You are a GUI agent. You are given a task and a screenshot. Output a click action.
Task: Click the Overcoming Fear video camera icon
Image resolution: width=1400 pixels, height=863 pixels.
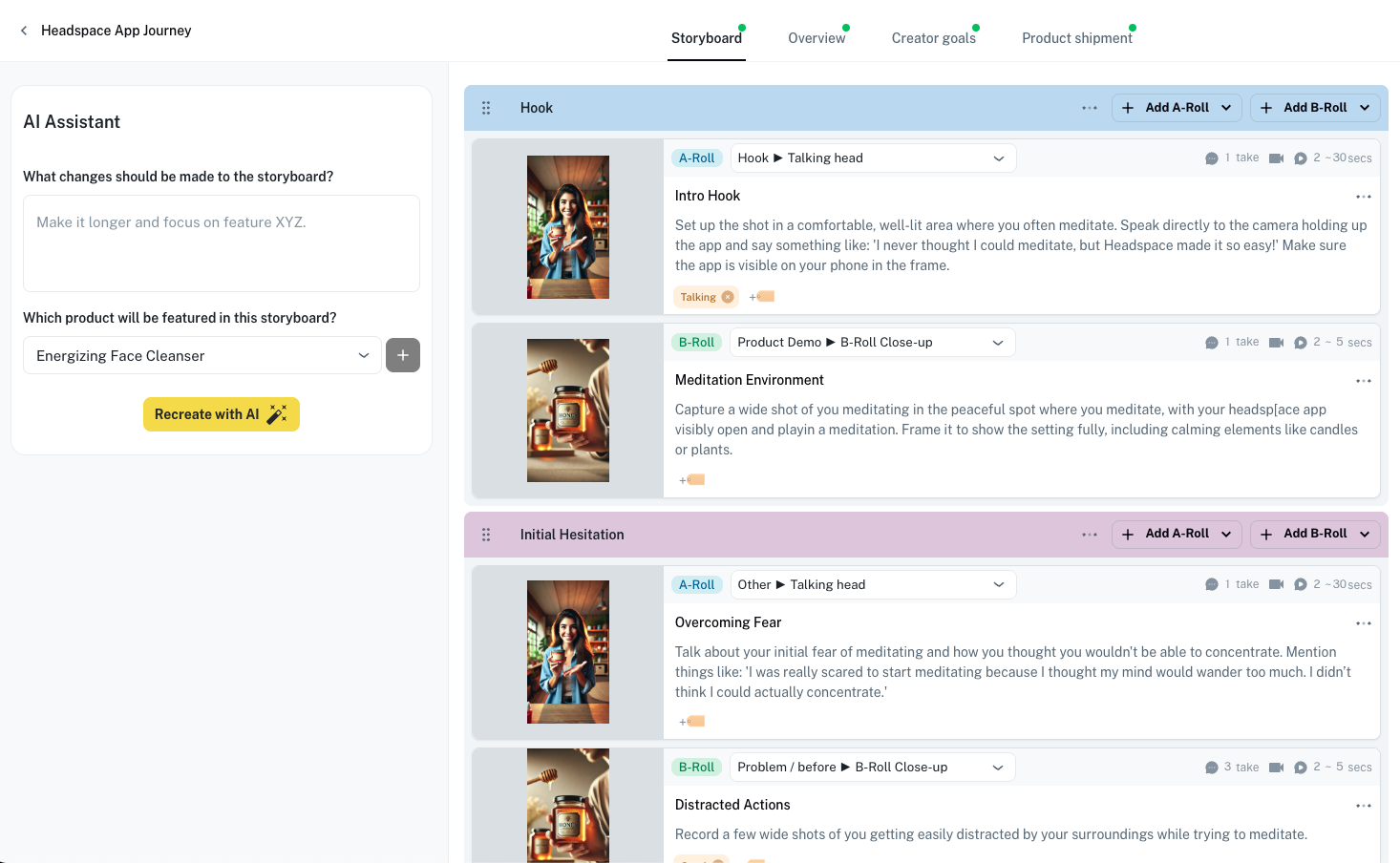click(x=1276, y=584)
